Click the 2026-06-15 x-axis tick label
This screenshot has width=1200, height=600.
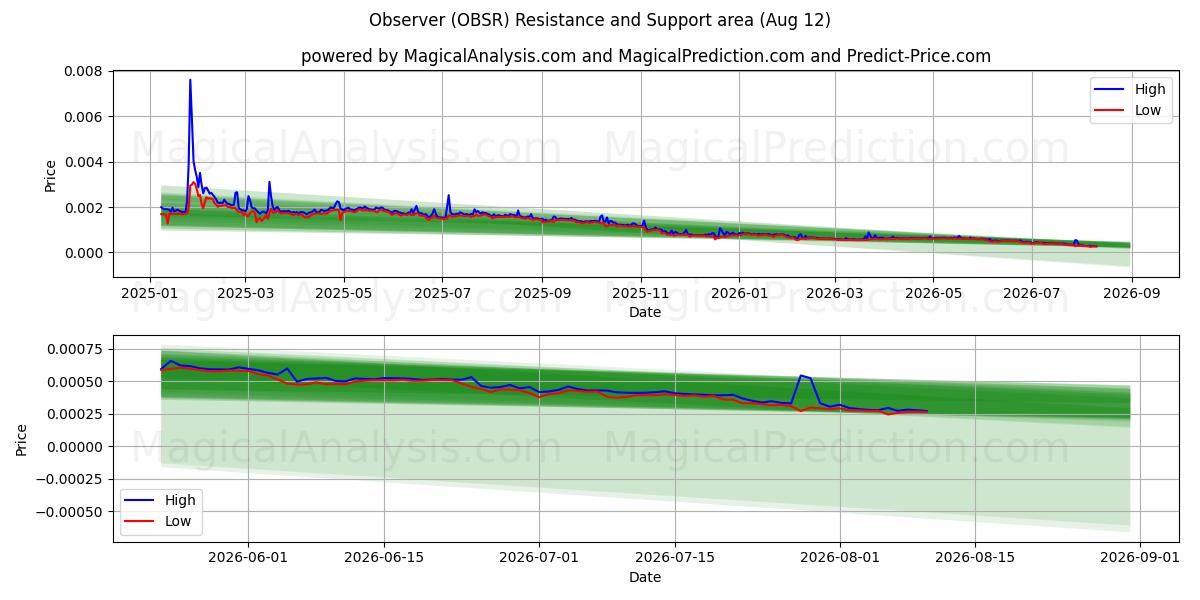pos(384,558)
